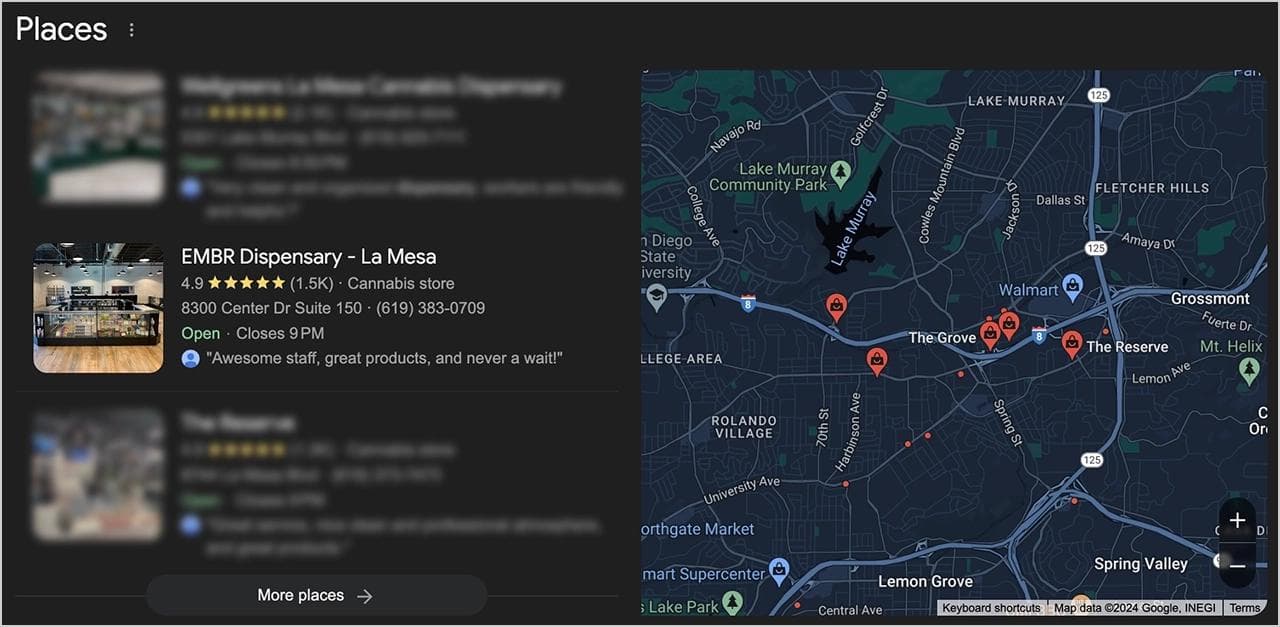Click the red pin beside The Reserve
The width and height of the screenshot is (1280, 627).
(x=1072, y=343)
